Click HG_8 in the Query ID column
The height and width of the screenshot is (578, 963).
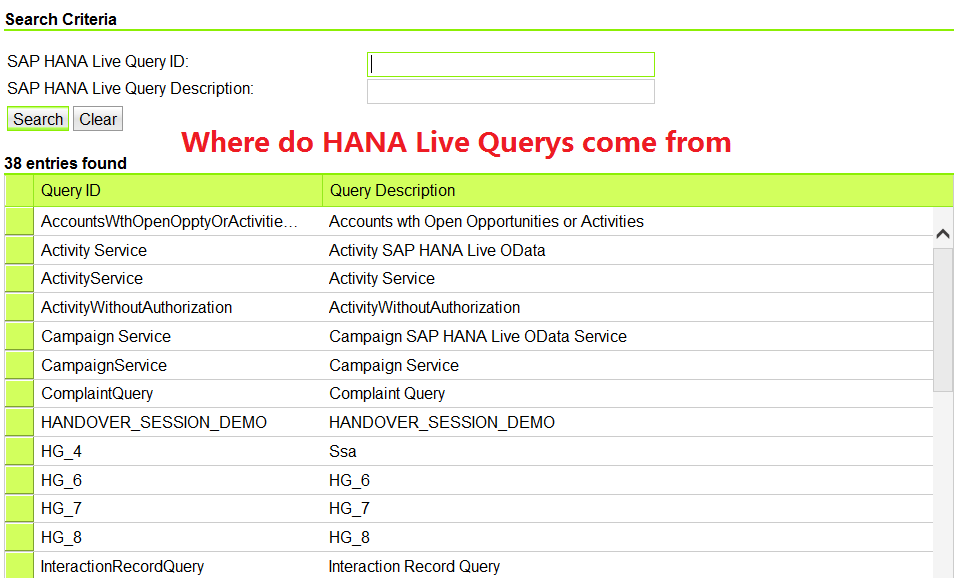[61, 537]
